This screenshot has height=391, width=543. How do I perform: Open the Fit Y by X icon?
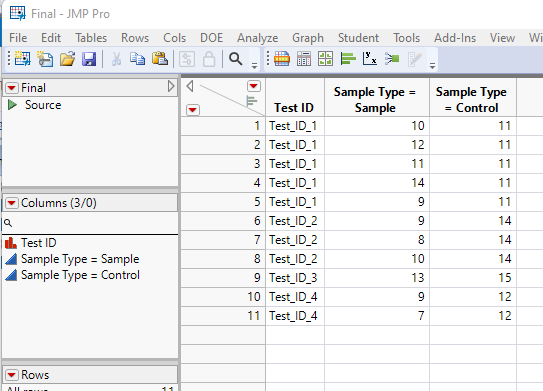click(370, 58)
